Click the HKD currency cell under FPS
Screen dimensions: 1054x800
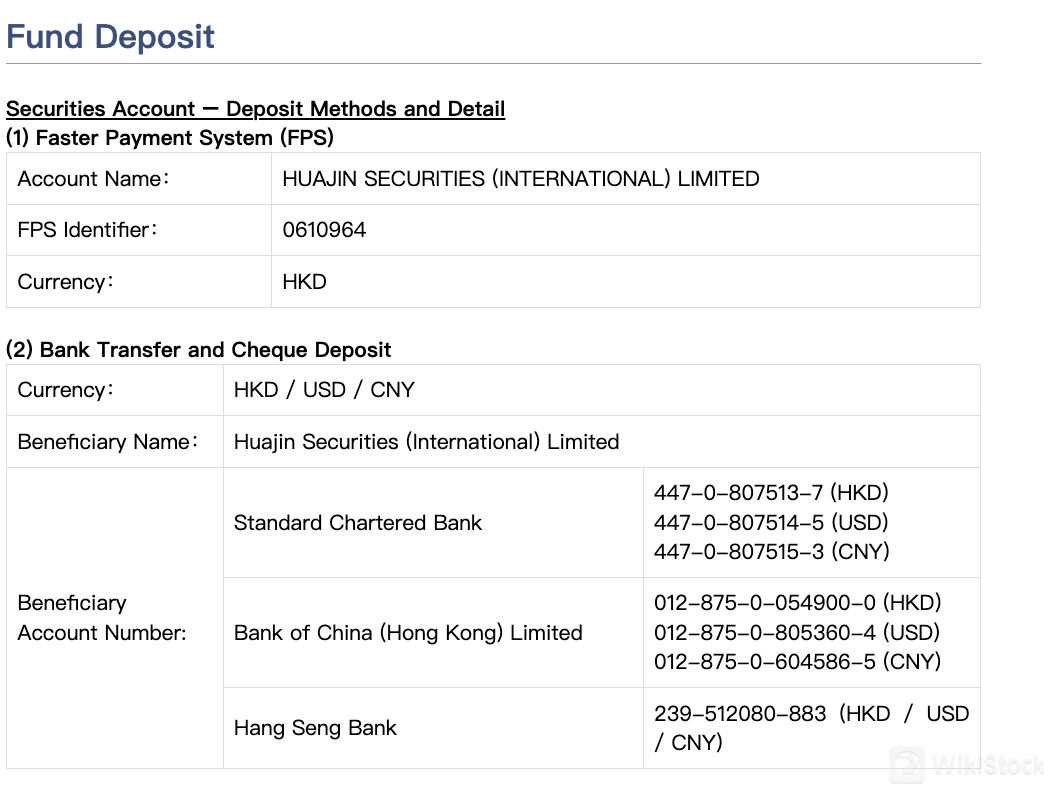(x=305, y=282)
